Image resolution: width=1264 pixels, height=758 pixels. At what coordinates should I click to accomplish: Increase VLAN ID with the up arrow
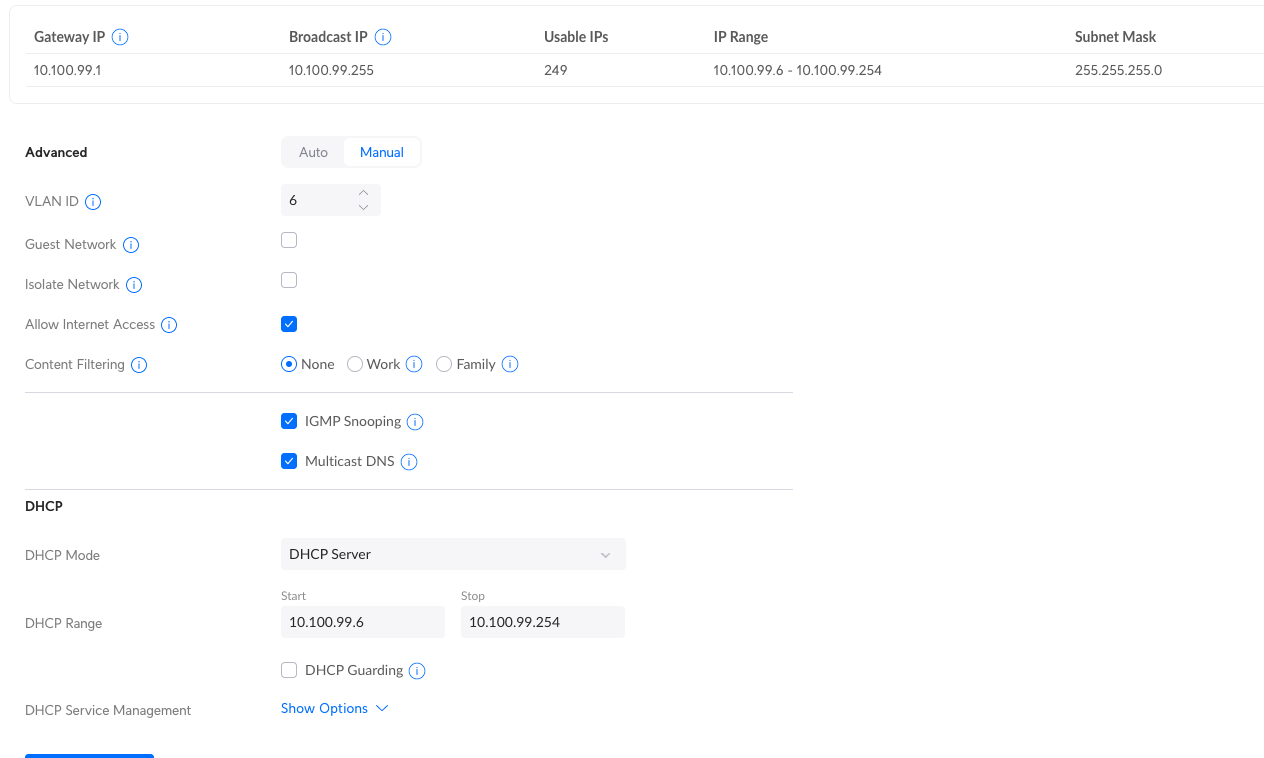tap(363, 193)
